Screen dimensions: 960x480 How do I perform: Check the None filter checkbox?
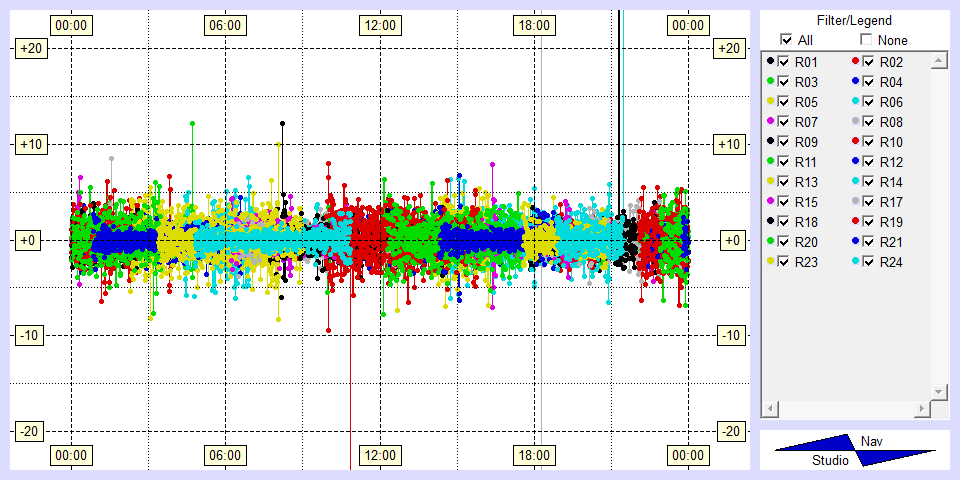pos(866,40)
